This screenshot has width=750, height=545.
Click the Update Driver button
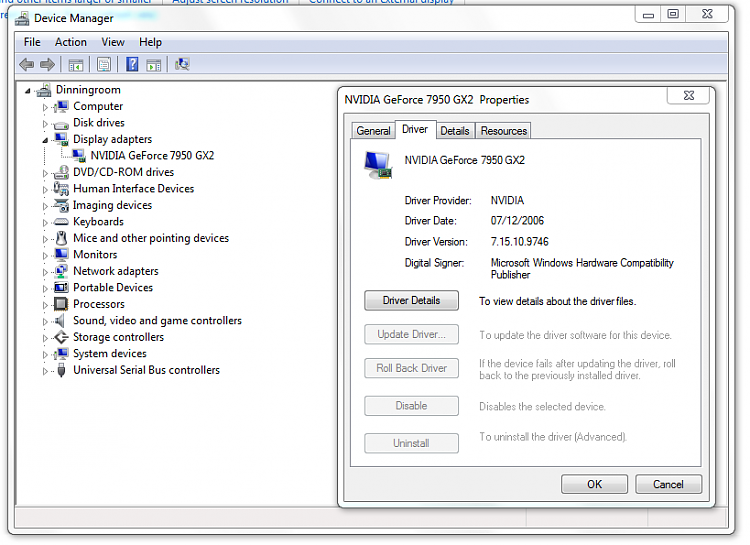tap(411, 334)
